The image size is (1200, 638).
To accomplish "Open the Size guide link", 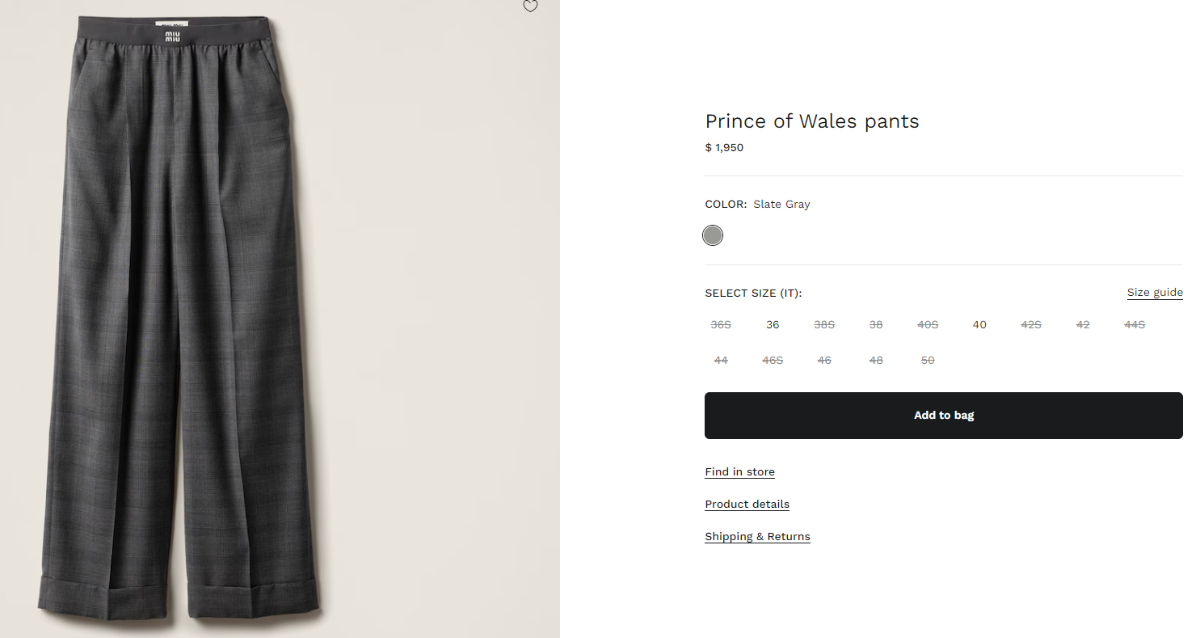I will tap(1154, 293).
